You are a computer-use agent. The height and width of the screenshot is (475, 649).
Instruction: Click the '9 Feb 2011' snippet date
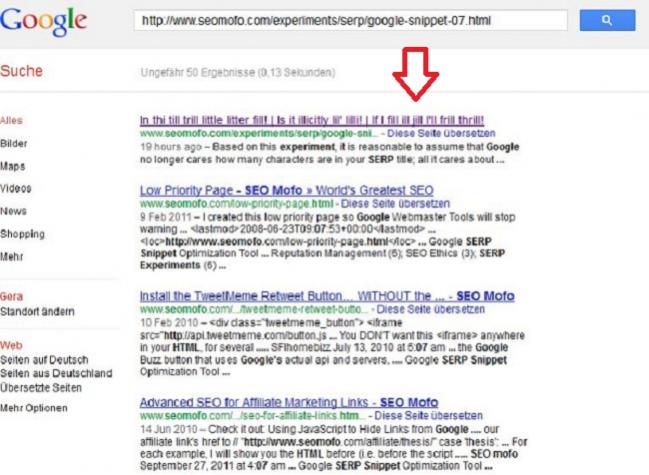[x=166, y=217]
